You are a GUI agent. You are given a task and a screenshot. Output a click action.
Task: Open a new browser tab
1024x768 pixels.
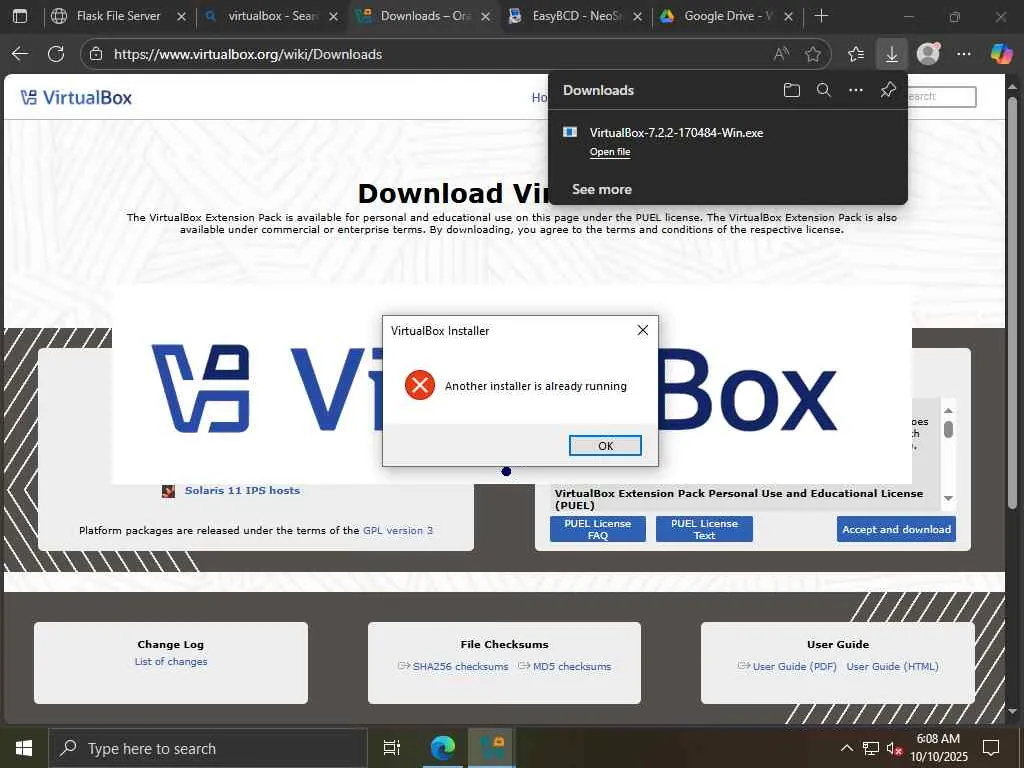coord(822,16)
